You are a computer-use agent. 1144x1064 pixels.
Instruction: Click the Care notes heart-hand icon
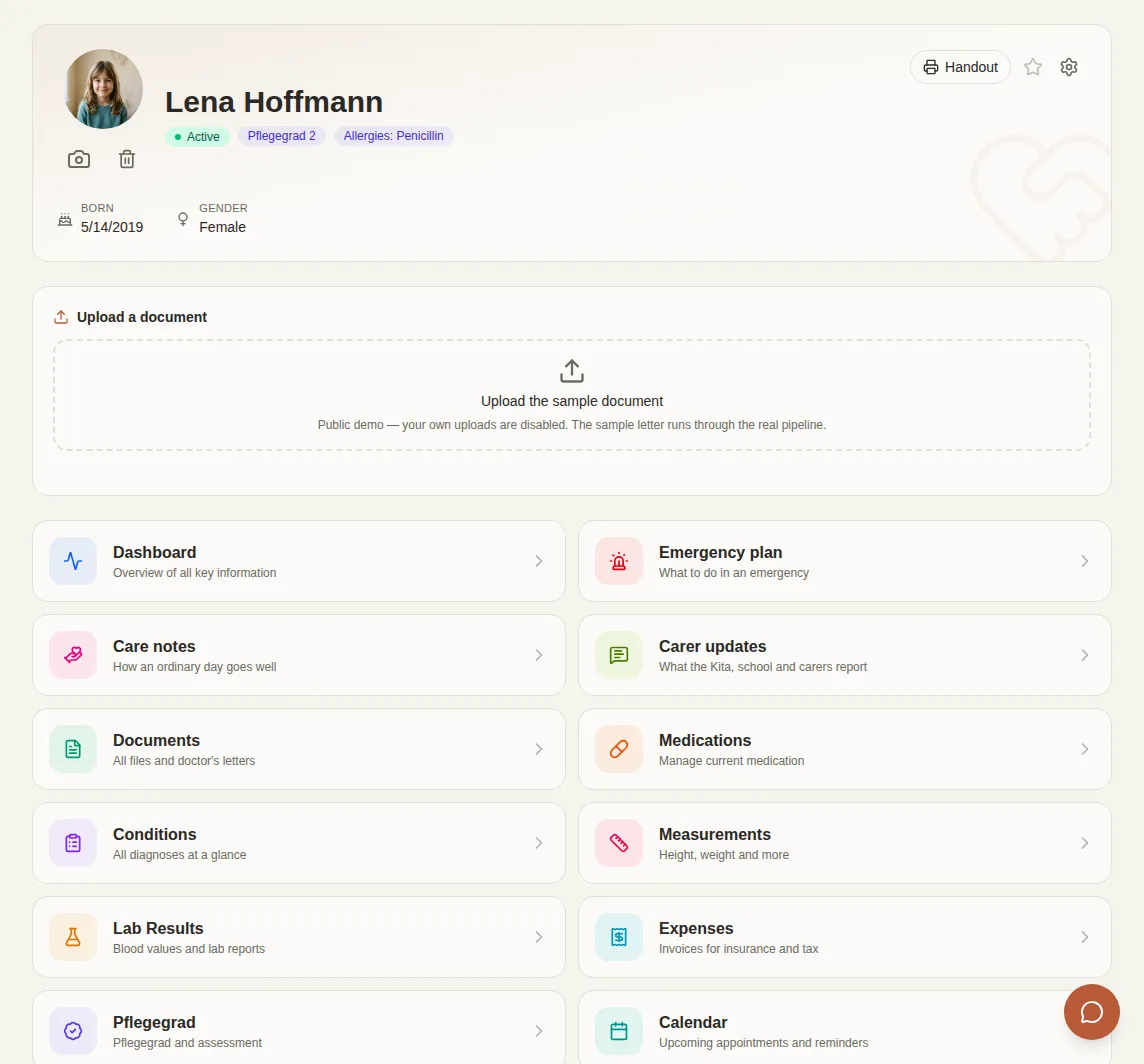pyautogui.click(x=73, y=655)
